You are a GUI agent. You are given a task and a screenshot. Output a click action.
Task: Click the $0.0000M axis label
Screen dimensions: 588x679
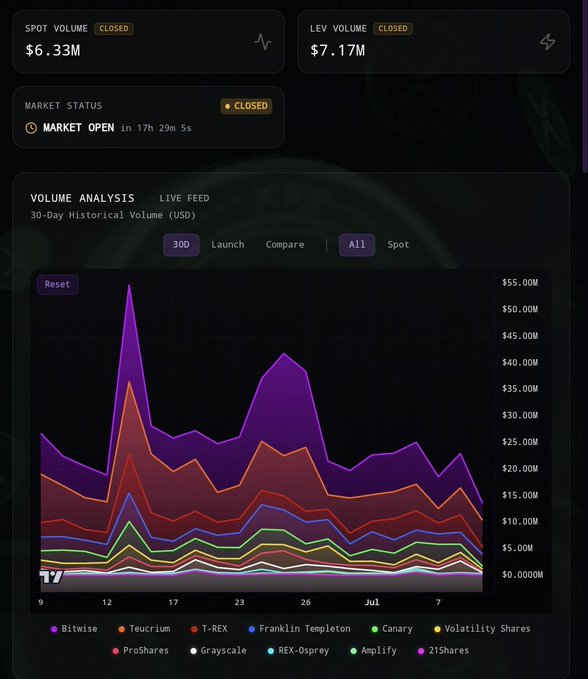522,575
